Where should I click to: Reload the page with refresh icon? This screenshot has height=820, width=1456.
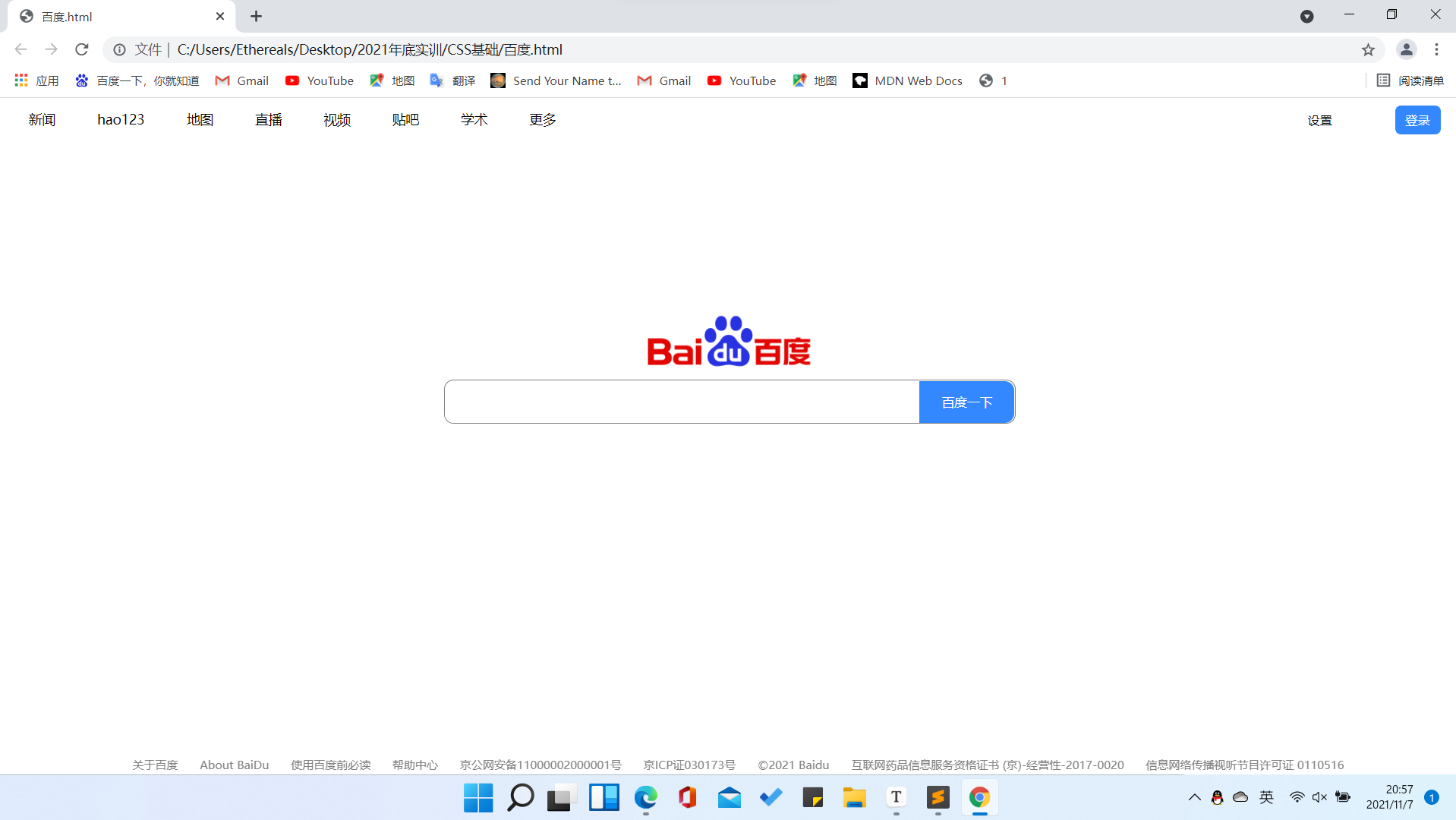(x=82, y=49)
